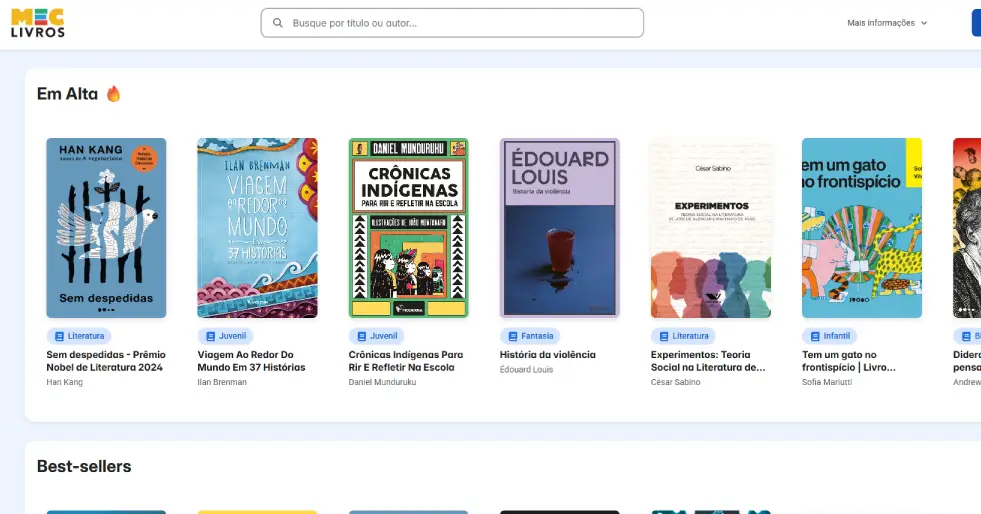Focus the title or author search field
This screenshot has width=981, height=514.
[452, 23]
